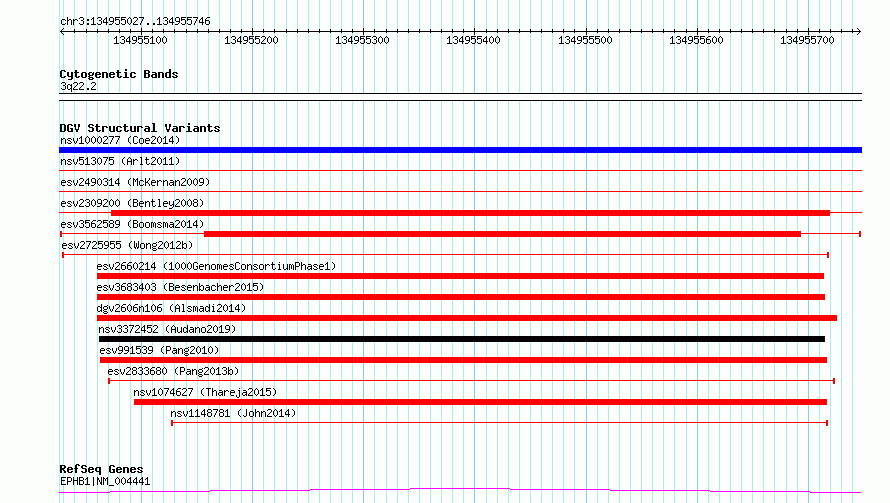Click ruler position 134955400
Viewport: 890px width, 503px height.
coord(473,40)
